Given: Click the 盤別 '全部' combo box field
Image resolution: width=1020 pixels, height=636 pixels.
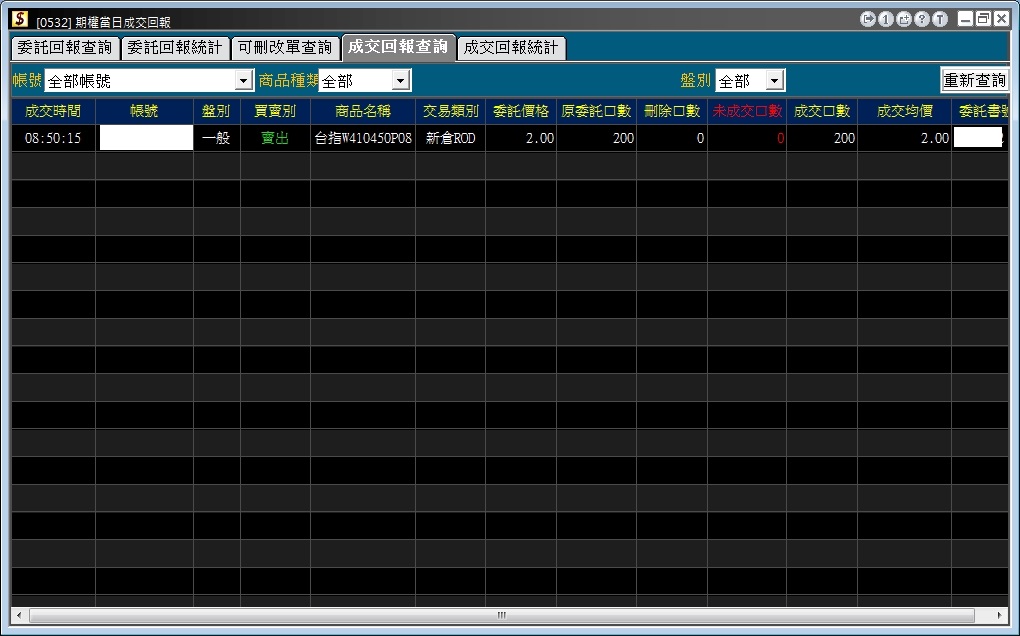Looking at the screenshot, I should 749,81.
